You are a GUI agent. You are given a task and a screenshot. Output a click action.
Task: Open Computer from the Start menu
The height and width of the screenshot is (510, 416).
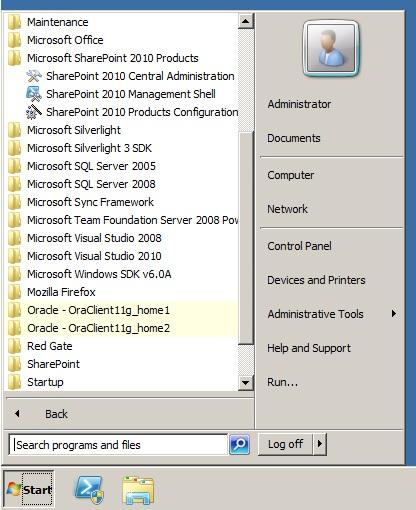[291, 175]
